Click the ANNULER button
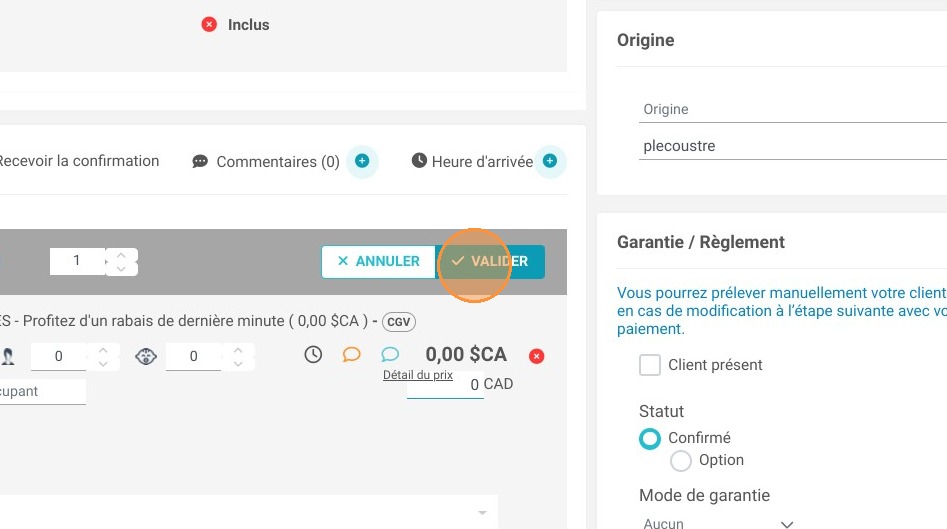Viewport: 947px width, 529px height. point(378,261)
